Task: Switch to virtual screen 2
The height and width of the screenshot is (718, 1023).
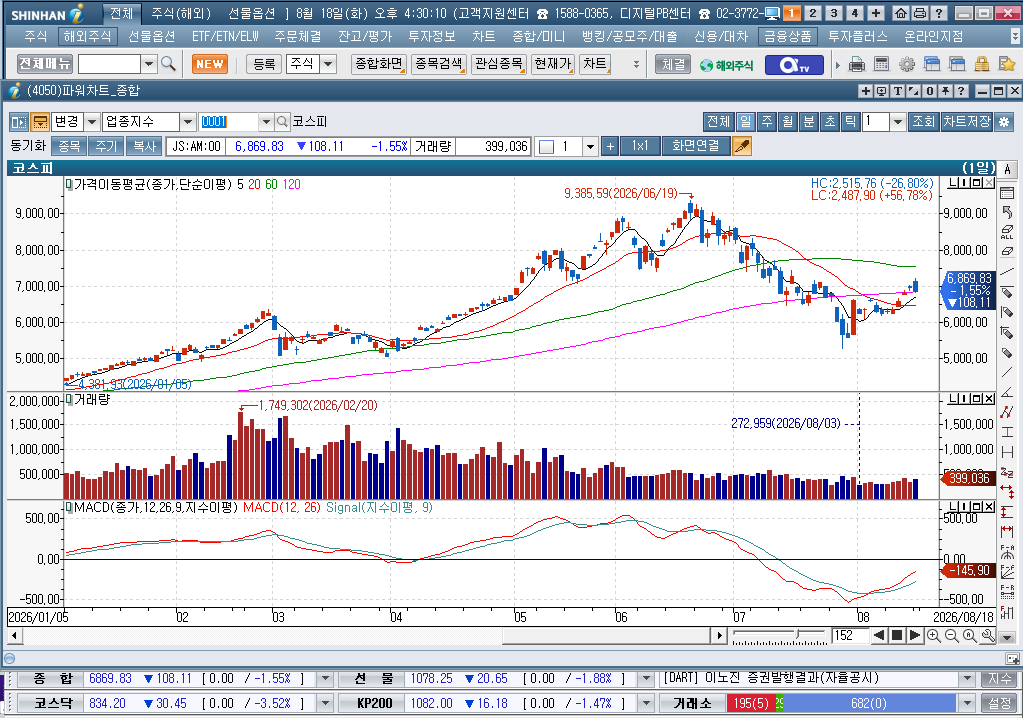Action: coord(812,13)
